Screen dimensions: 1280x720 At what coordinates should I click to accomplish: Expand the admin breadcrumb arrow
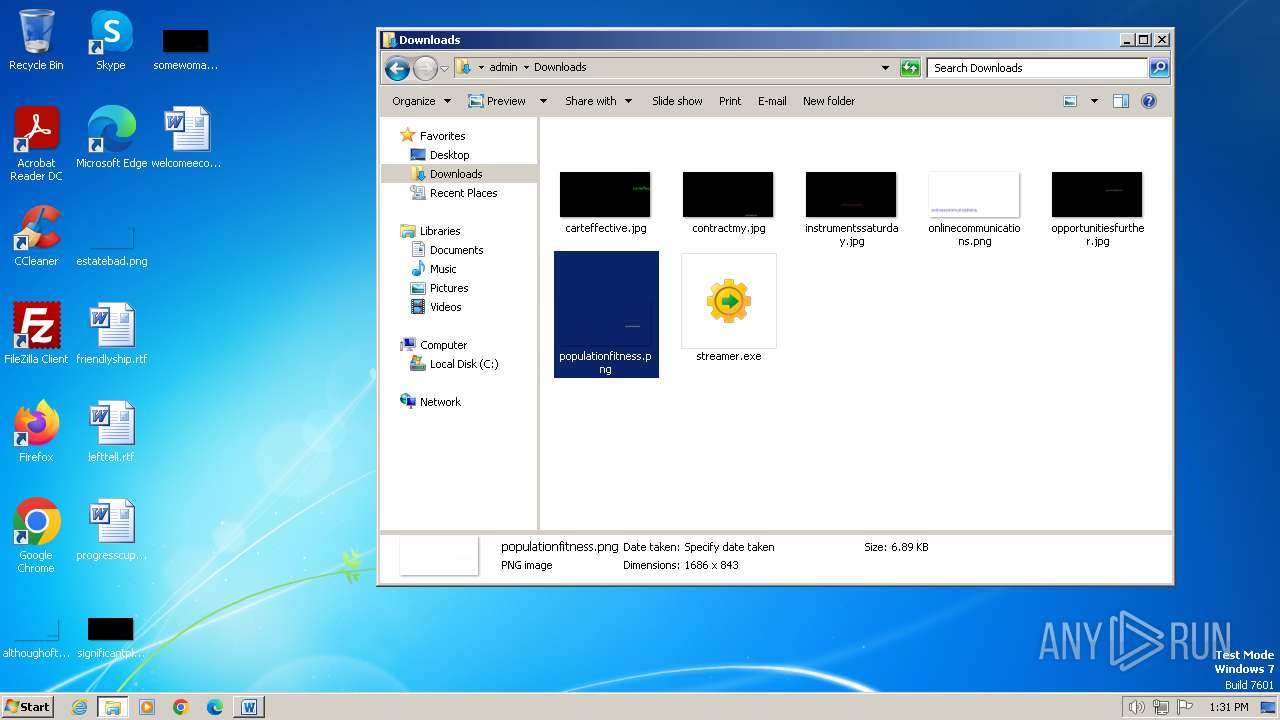[x=526, y=68]
